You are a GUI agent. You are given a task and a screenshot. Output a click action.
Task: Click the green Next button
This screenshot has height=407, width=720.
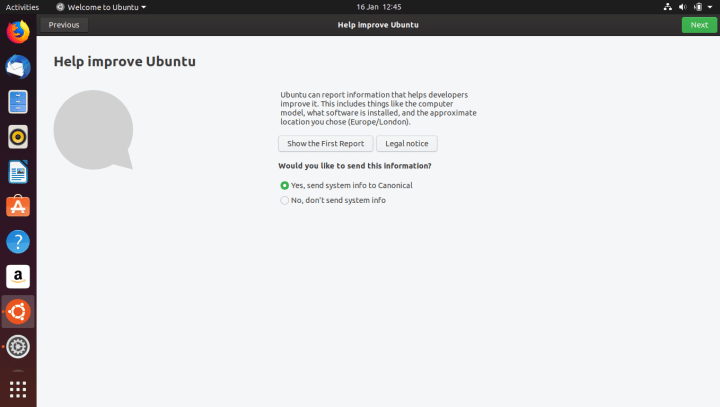click(699, 25)
